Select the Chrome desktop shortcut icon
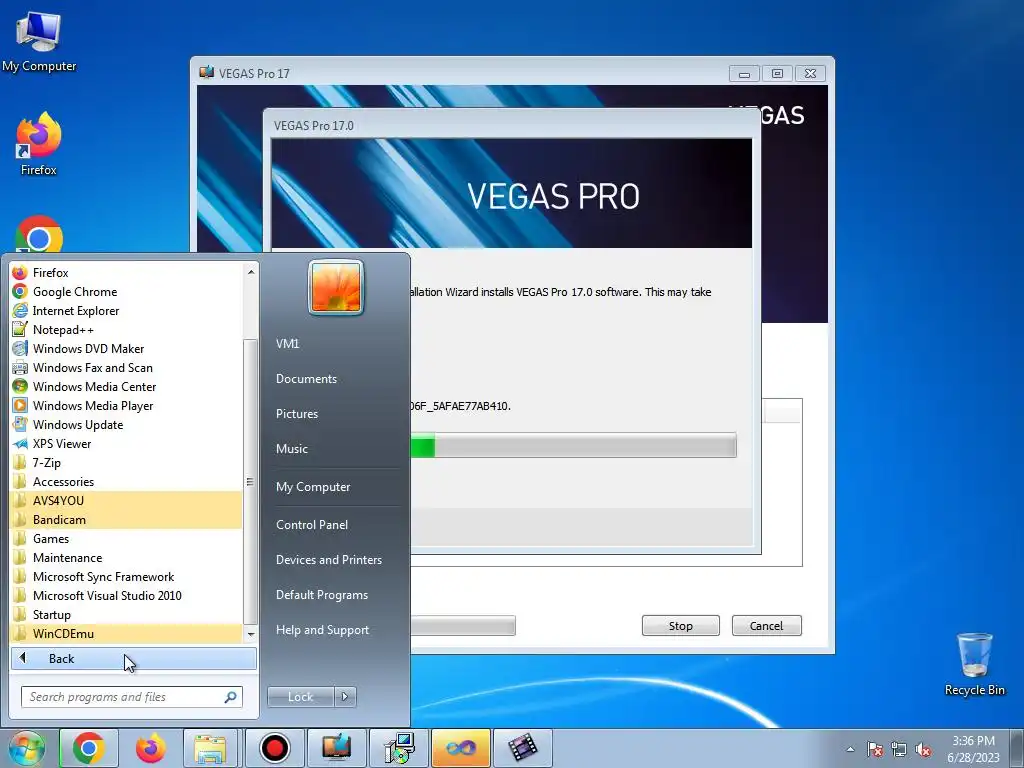Screen dimensions: 1024x768 click(39, 234)
